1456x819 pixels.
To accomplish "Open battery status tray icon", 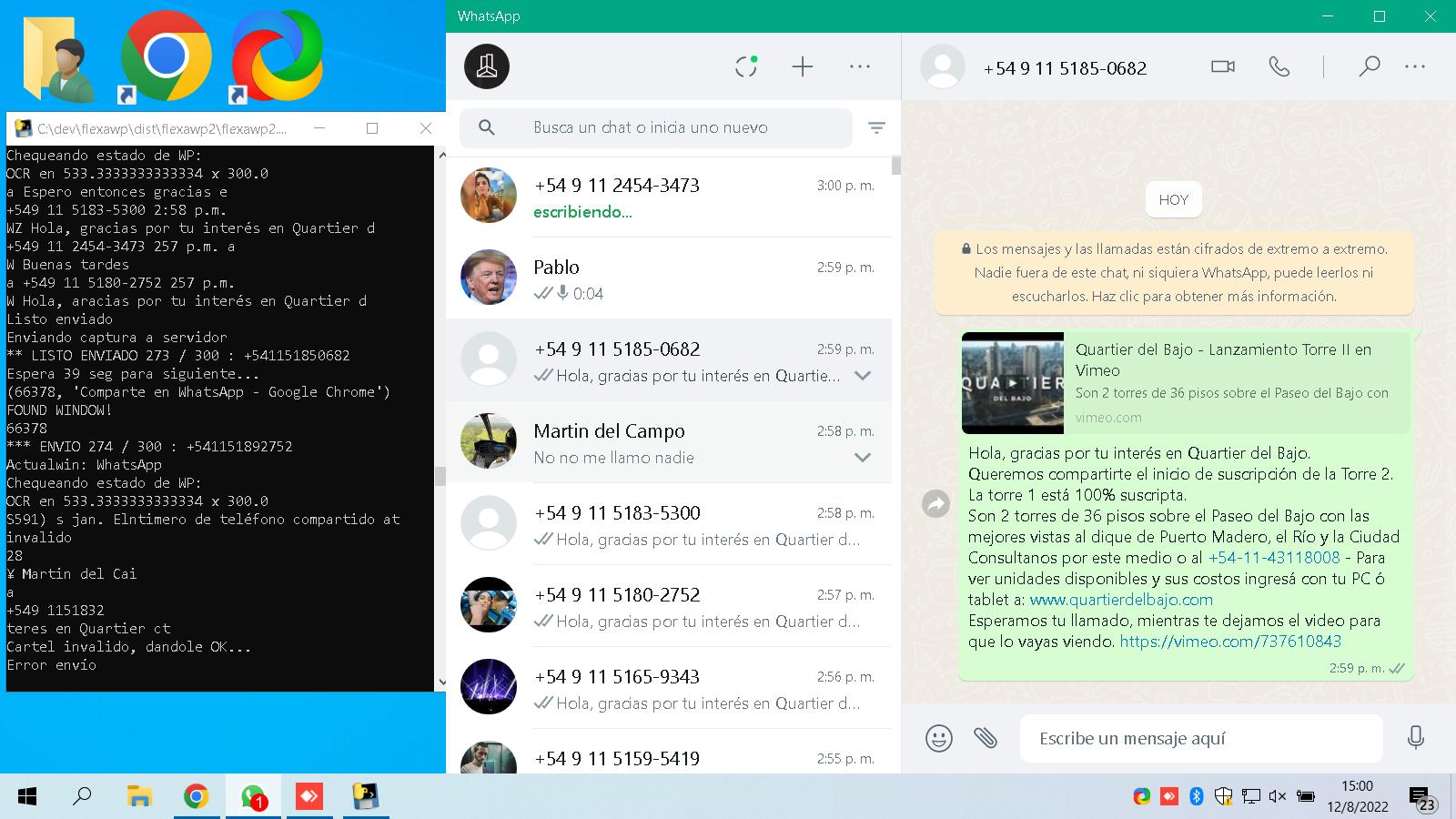I will tap(1306, 796).
